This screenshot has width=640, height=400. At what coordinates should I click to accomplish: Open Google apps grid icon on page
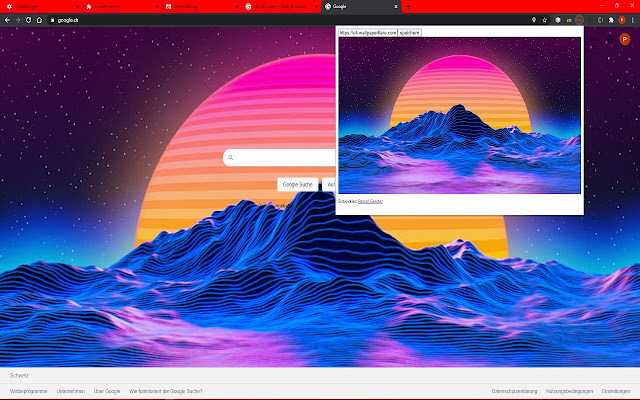(610, 39)
